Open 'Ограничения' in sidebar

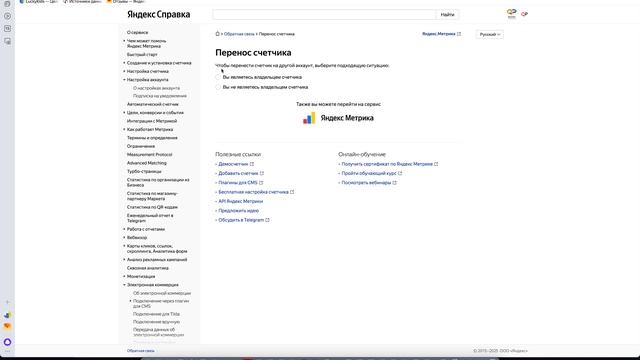141,146
